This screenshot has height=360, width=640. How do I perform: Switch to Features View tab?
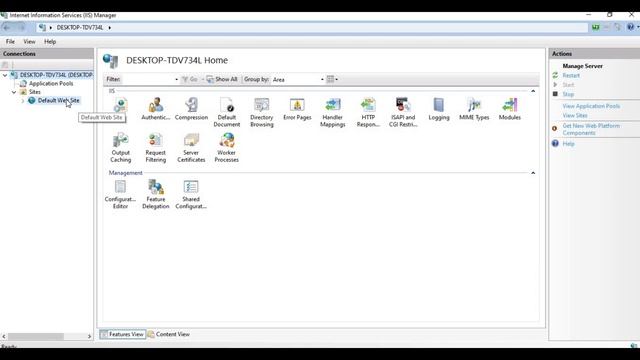pyautogui.click(x=122, y=334)
